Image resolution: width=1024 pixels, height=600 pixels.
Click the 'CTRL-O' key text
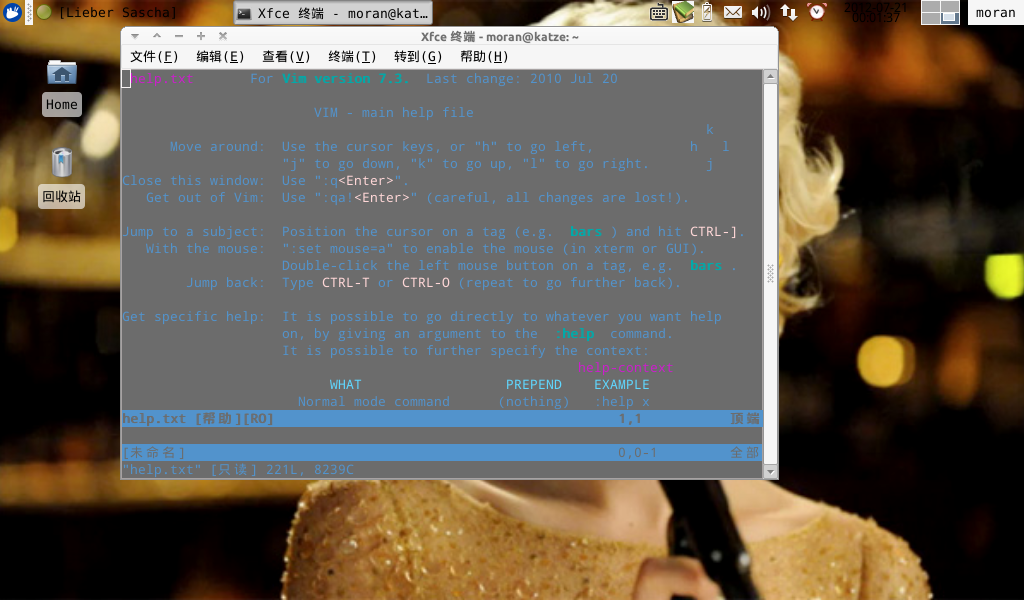(426, 283)
